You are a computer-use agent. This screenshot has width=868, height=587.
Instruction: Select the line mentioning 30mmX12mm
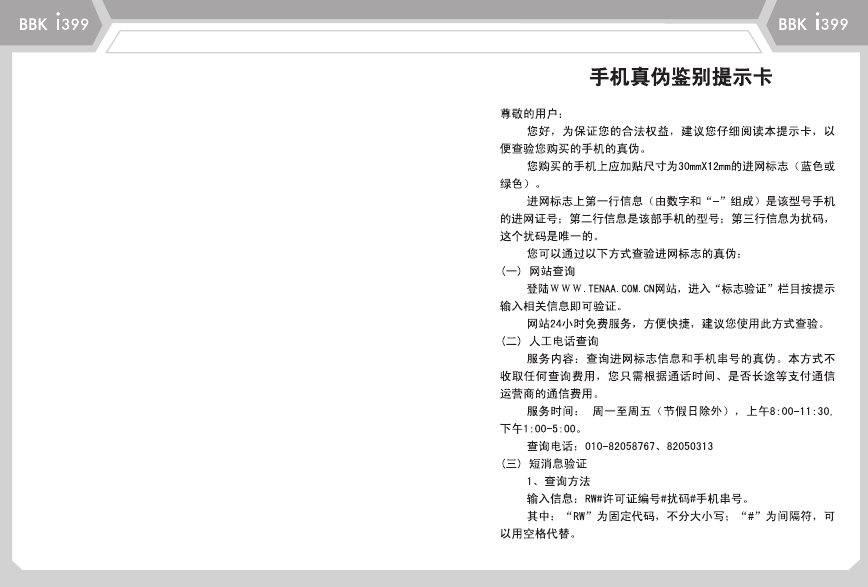point(680,166)
